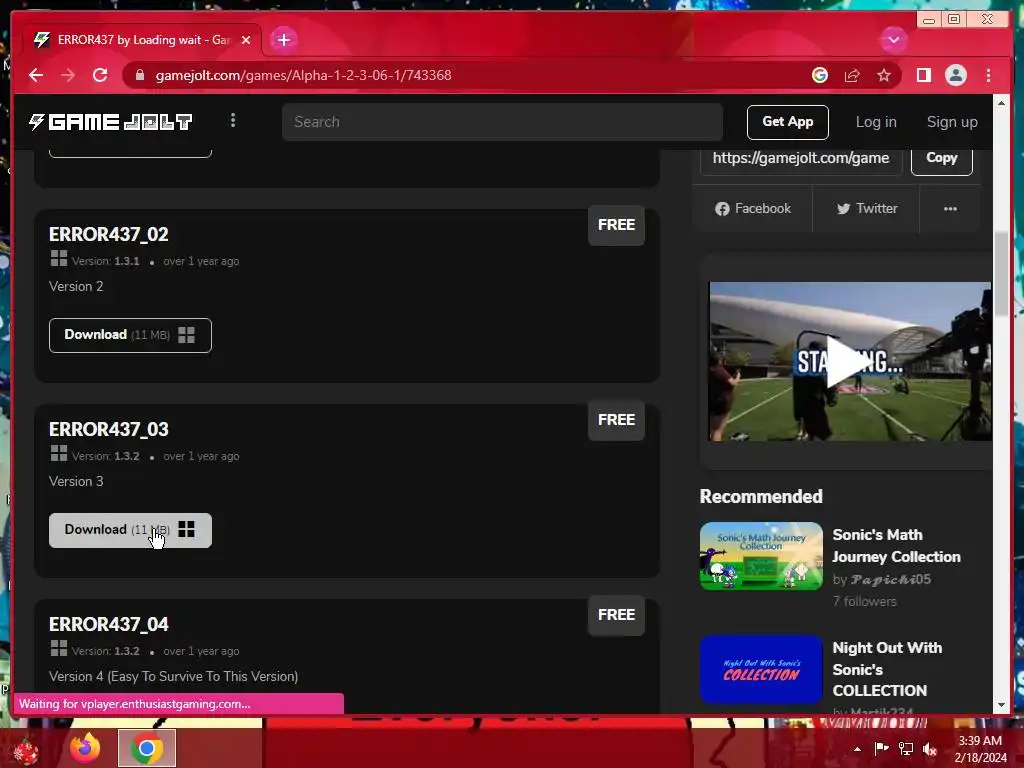The height and width of the screenshot is (768, 1024).
Task: Open the network tray icon
Action: [906, 748]
